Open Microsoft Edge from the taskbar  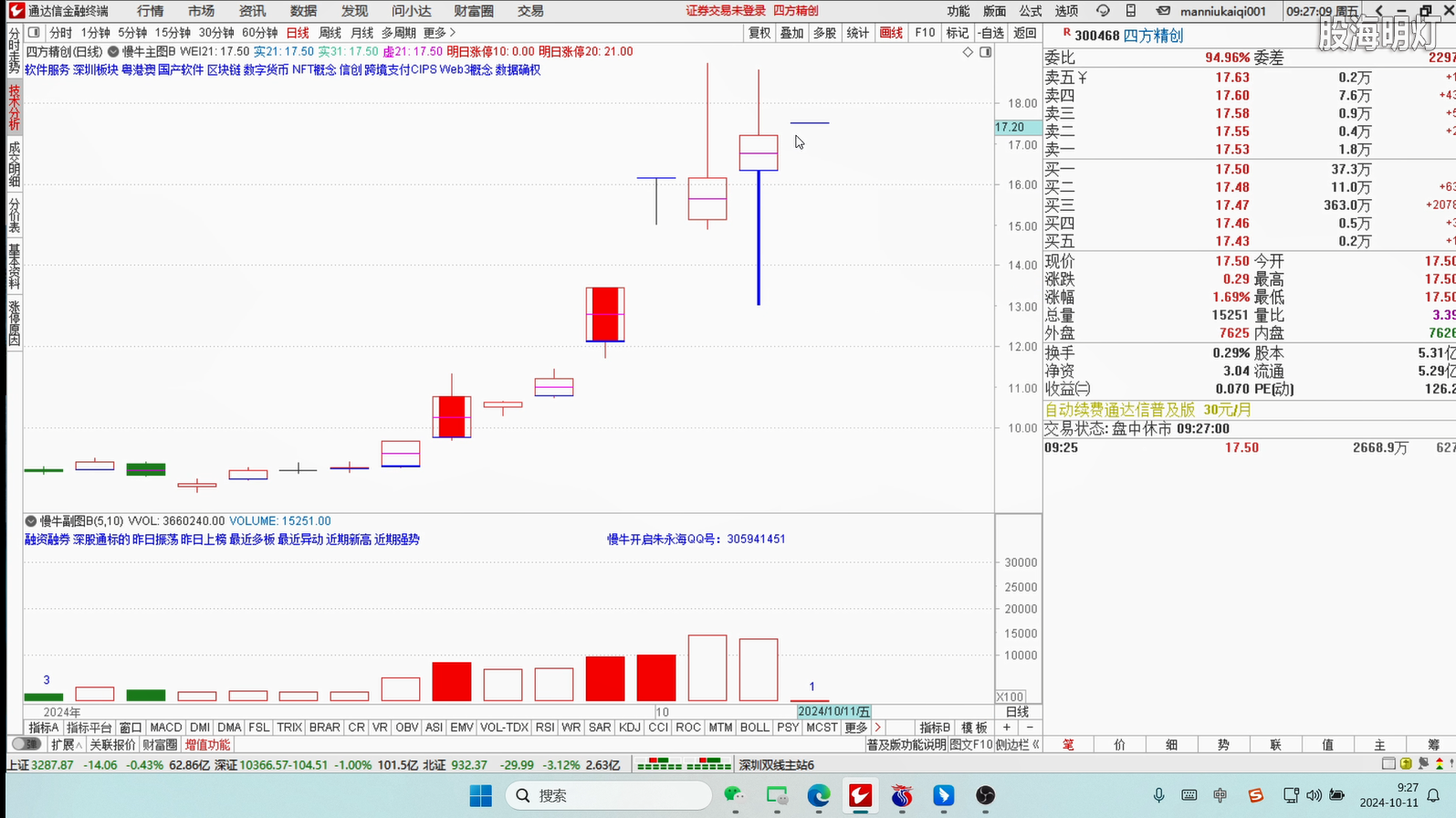[x=818, y=796]
